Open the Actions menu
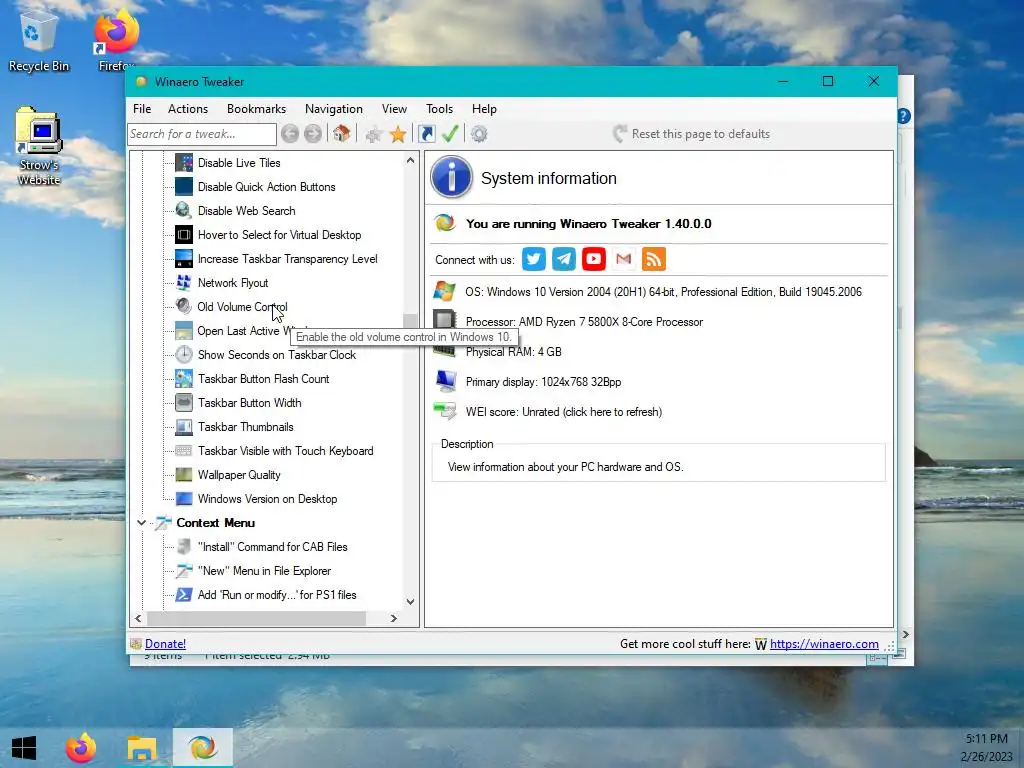Viewport: 1024px width, 768px height. (x=187, y=109)
